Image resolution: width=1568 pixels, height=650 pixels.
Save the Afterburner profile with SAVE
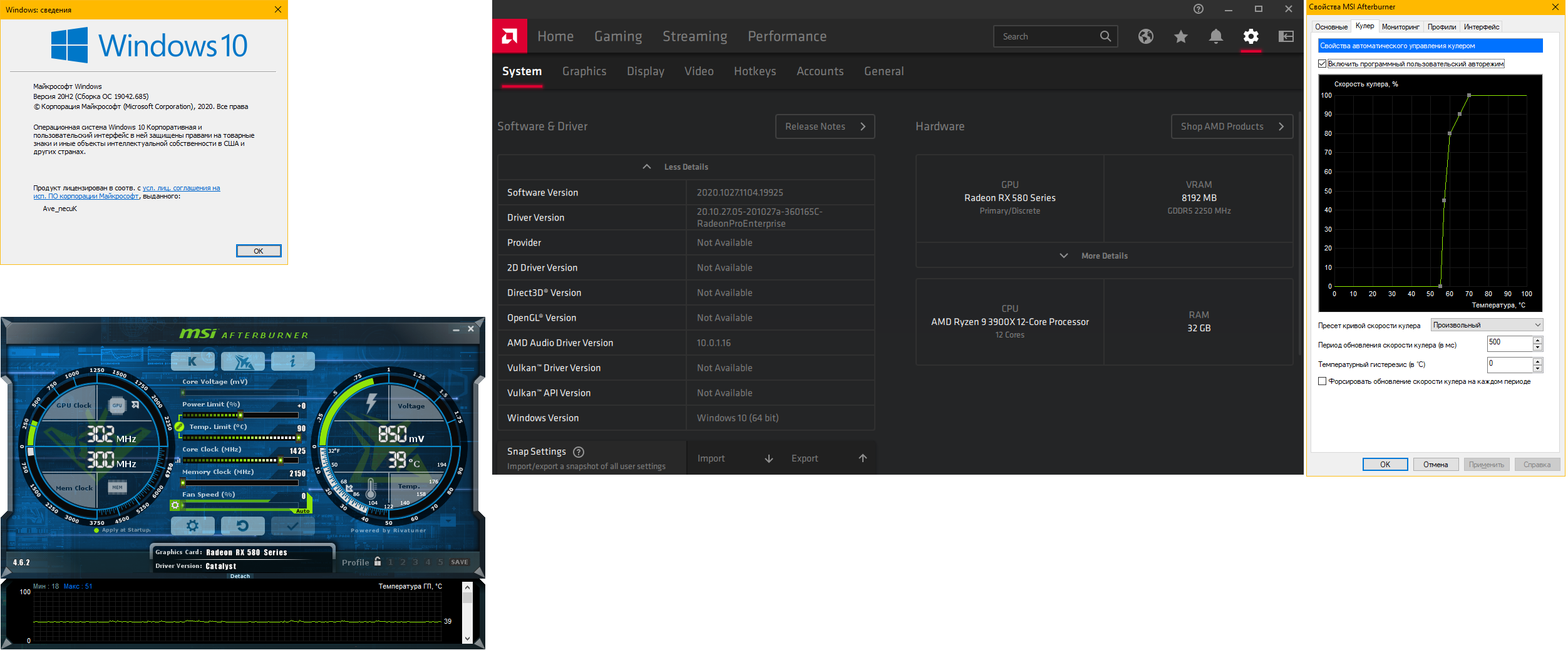point(460,562)
